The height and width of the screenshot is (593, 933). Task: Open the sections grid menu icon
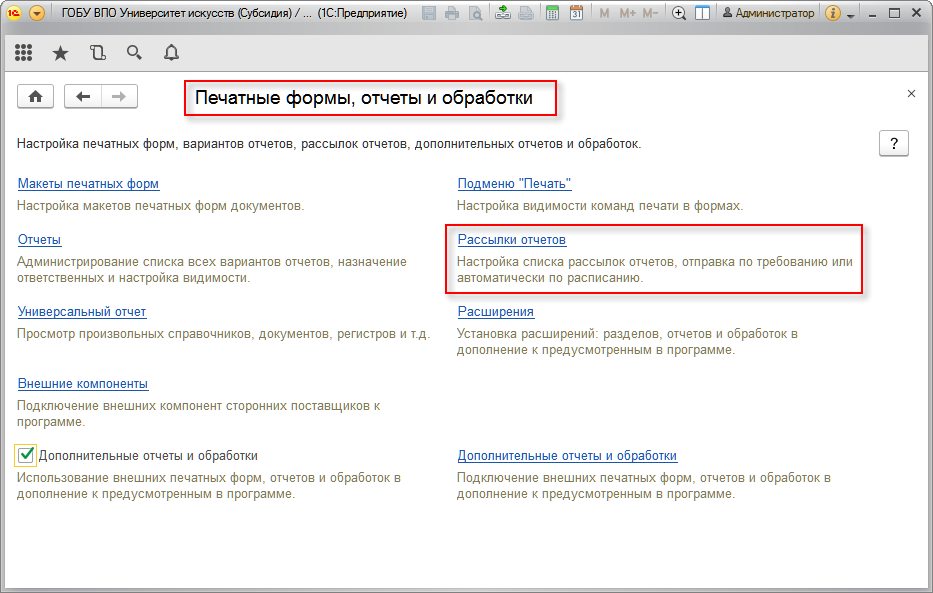(23, 53)
